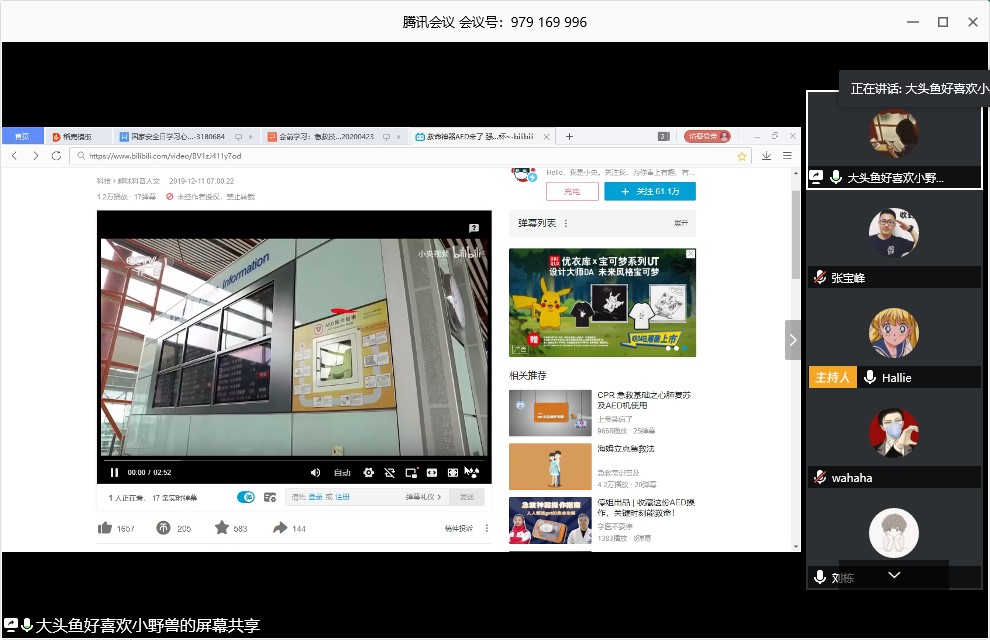Click the coin icon below the video
This screenshot has height=640, width=990.
(x=163, y=528)
